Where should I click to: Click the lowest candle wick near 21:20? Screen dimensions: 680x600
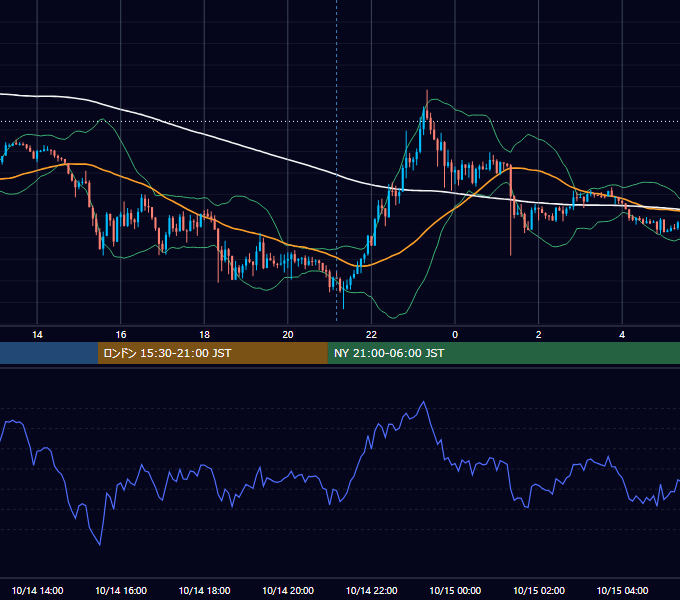(343, 295)
